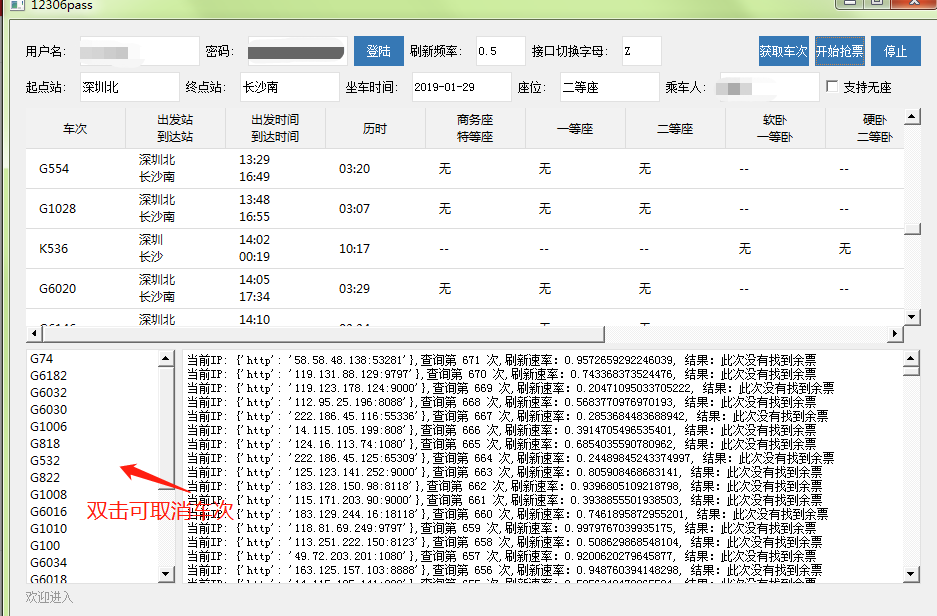Edit the 座位 field showing 二等座

pos(610,87)
